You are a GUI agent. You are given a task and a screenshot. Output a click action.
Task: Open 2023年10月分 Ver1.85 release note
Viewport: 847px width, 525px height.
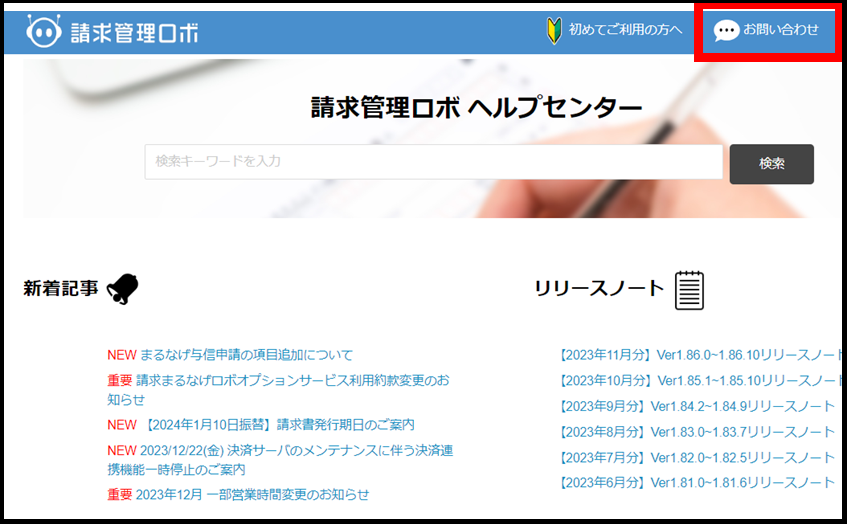[x=698, y=381]
